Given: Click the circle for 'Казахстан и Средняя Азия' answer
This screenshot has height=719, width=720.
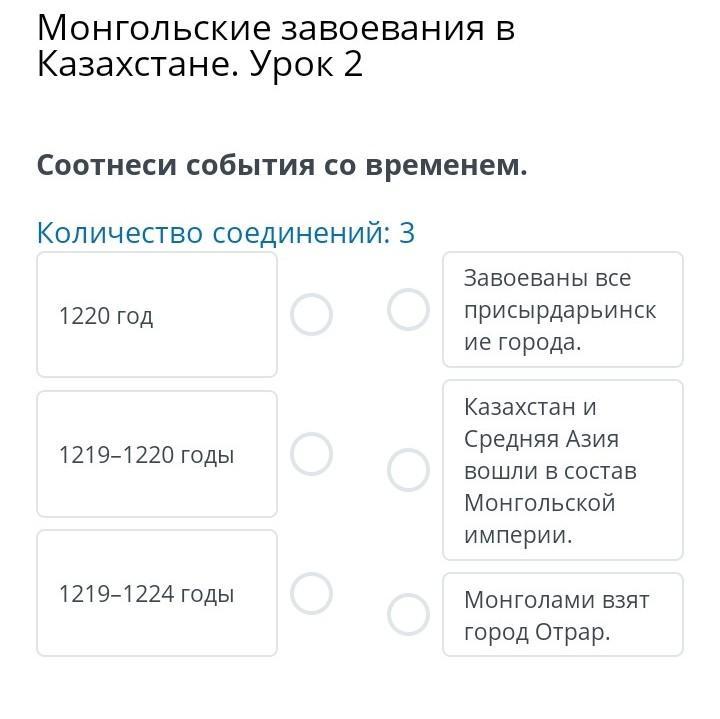Looking at the screenshot, I should [408, 470].
